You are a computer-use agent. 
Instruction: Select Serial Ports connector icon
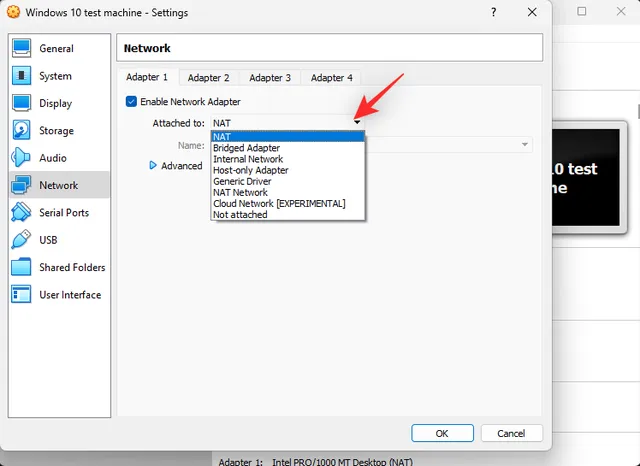(22, 213)
